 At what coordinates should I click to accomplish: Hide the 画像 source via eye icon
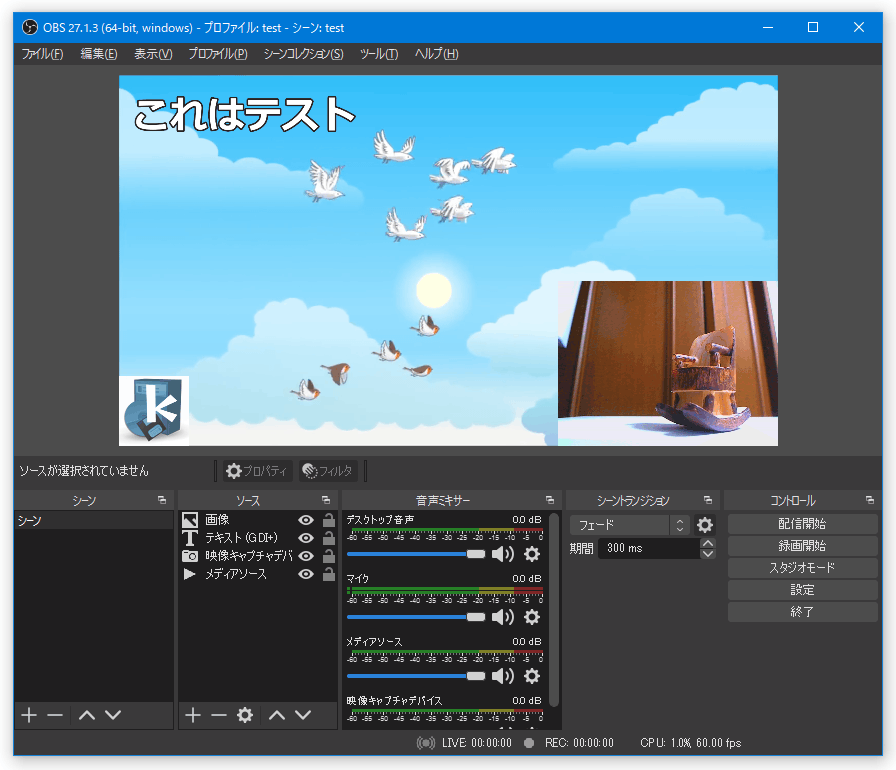point(306,520)
